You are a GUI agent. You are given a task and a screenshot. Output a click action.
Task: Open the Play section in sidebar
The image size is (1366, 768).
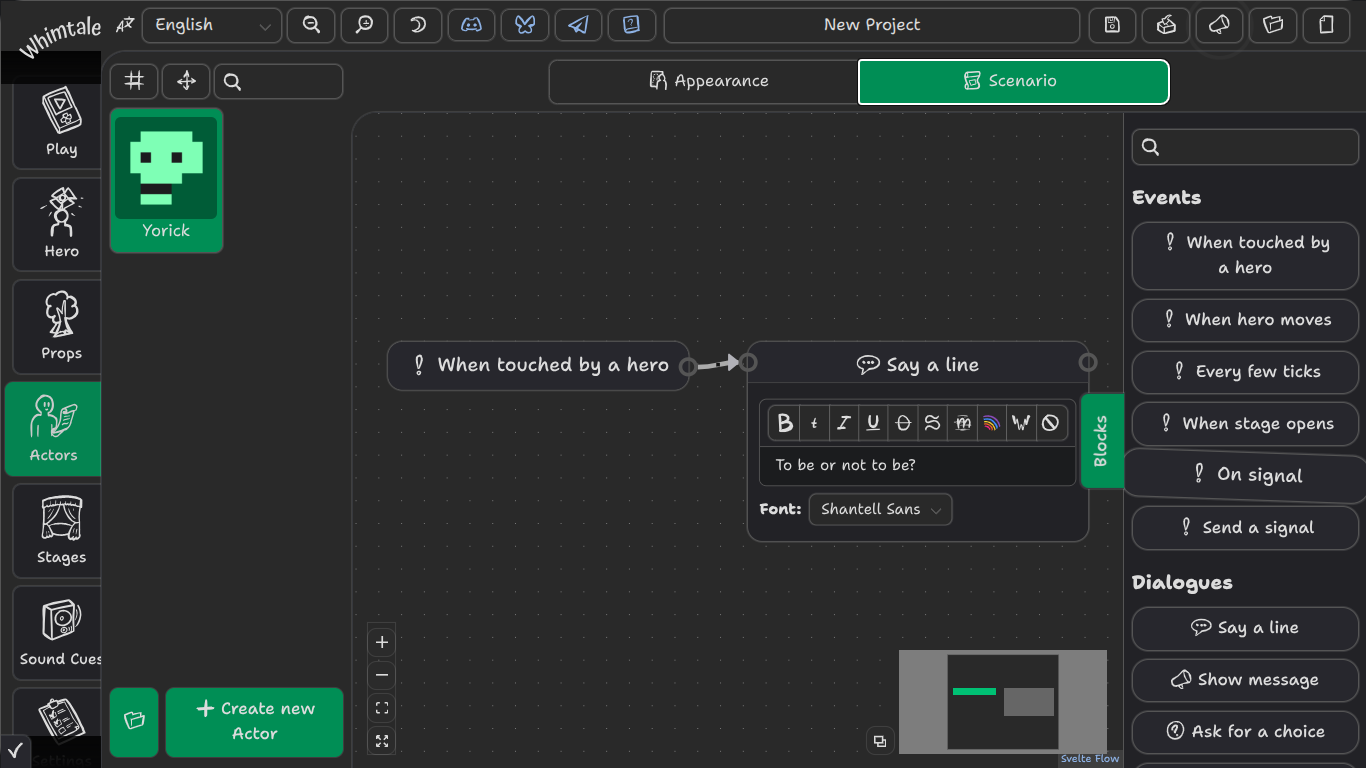[x=57, y=124]
